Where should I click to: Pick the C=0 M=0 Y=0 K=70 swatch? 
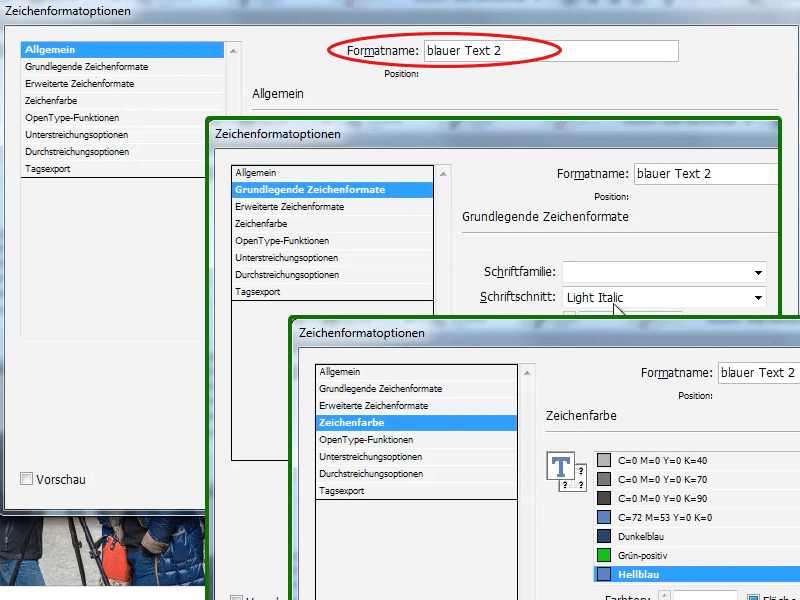tap(697, 480)
